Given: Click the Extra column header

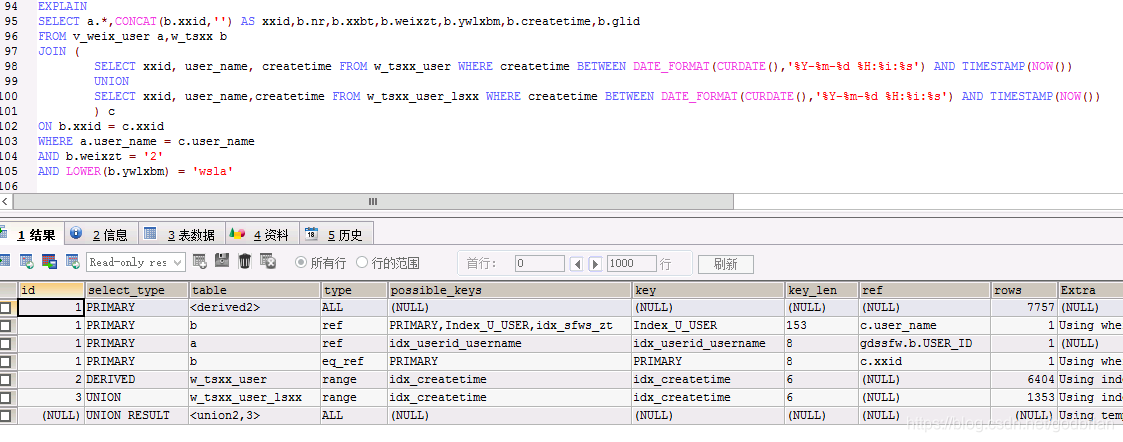Looking at the screenshot, I should 1090,290.
